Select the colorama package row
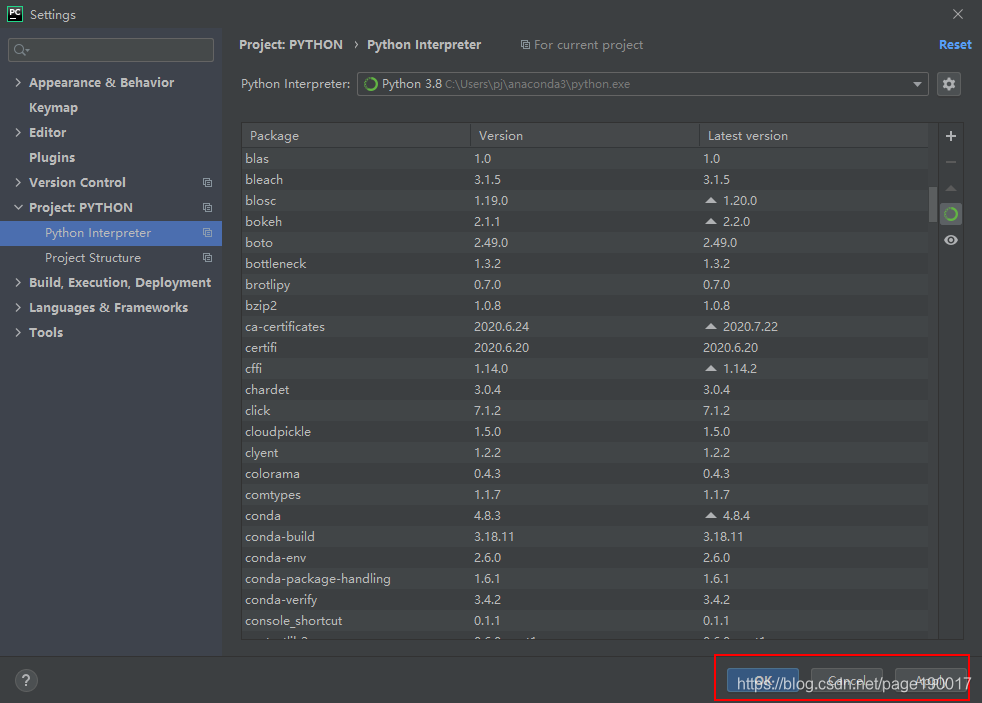982x703 pixels. coord(585,474)
